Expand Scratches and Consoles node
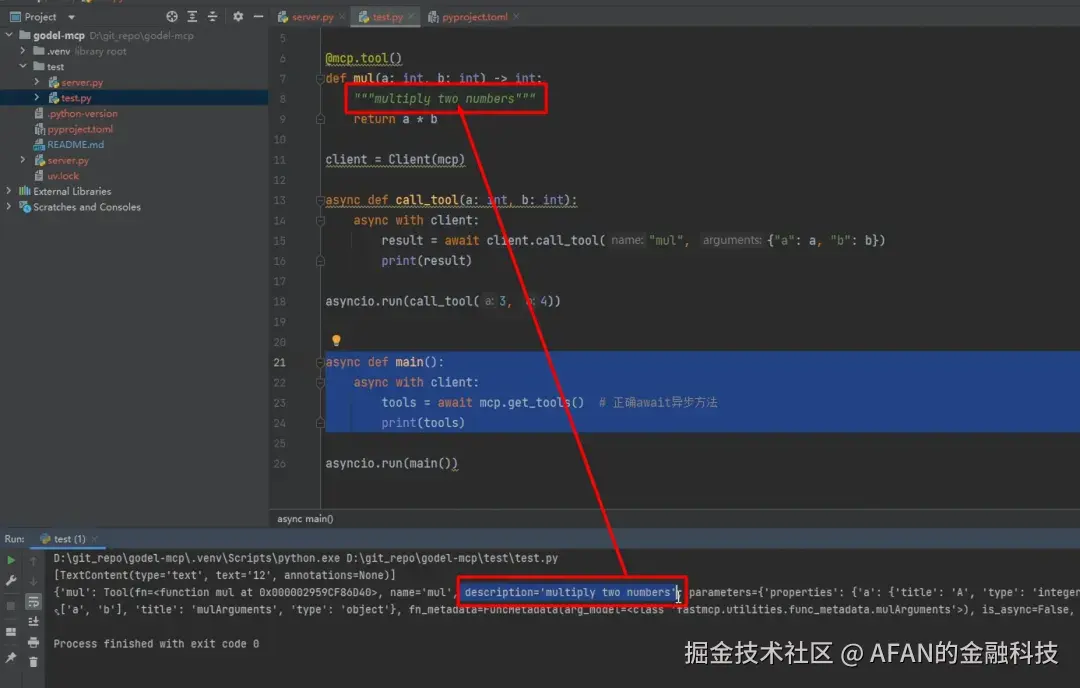1080x688 pixels. point(9,207)
